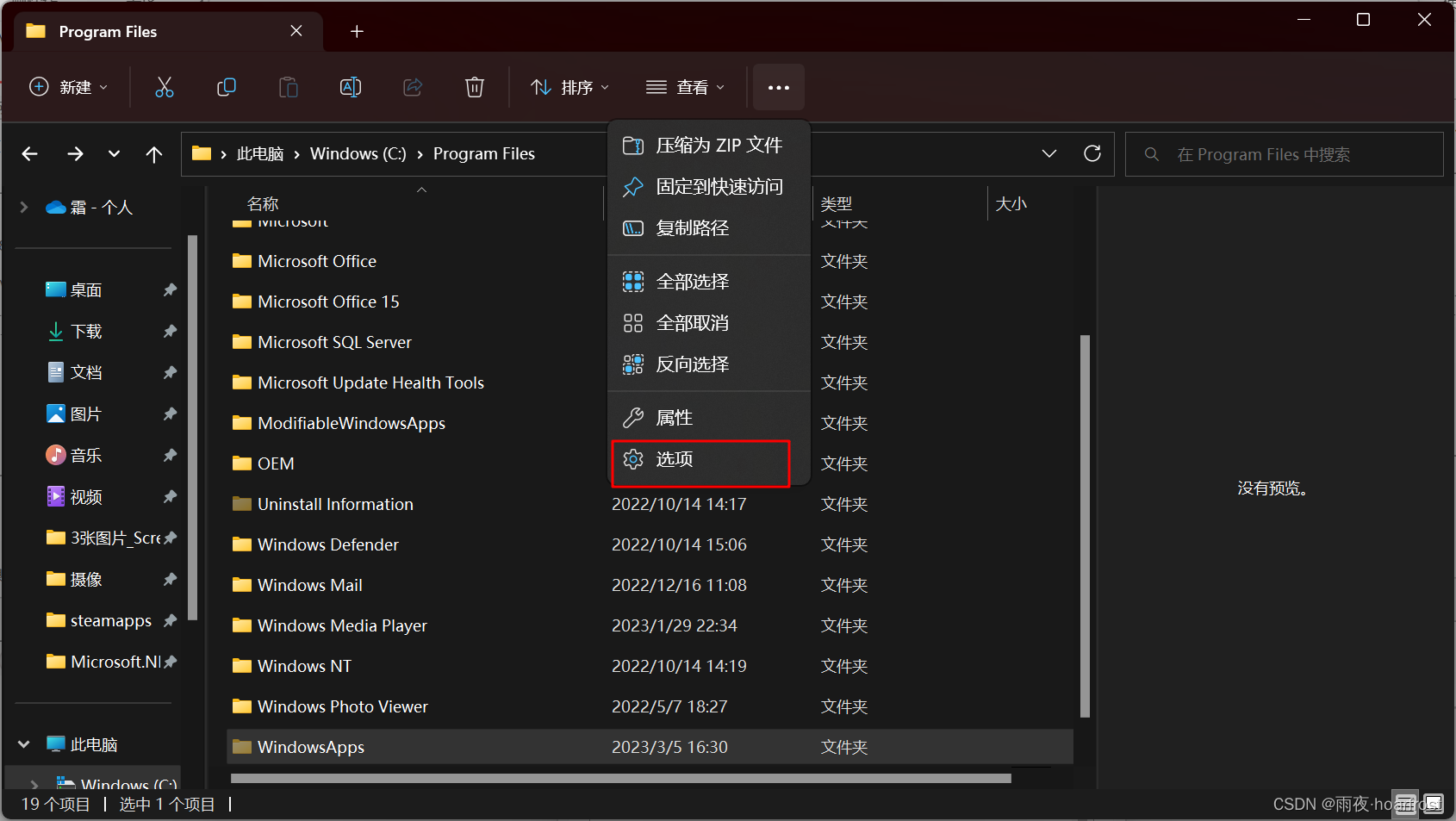This screenshot has height=821, width=1456.
Task: Sort by 类型 column header
Action: [837, 204]
